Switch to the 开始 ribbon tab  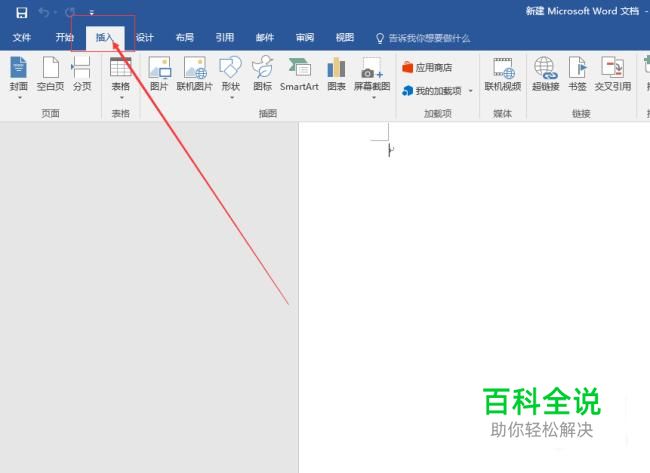click(x=65, y=38)
